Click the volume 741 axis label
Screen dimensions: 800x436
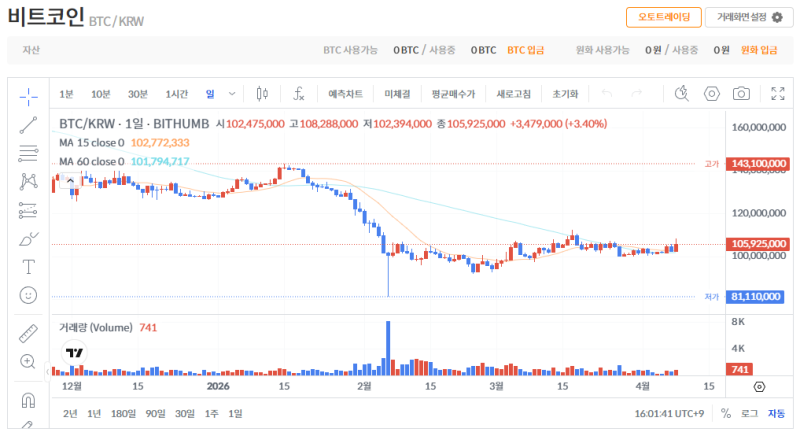[x=739, y=370]
